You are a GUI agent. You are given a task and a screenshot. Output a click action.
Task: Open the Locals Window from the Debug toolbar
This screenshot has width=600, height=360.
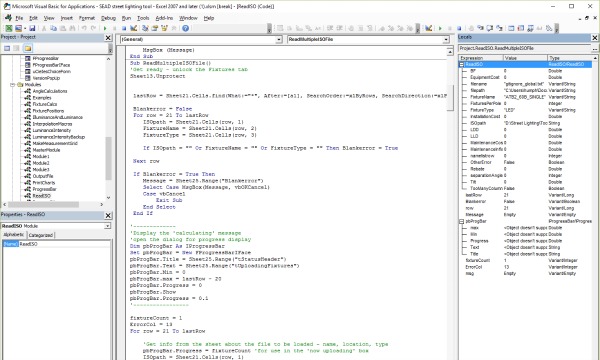coord(511,28)
